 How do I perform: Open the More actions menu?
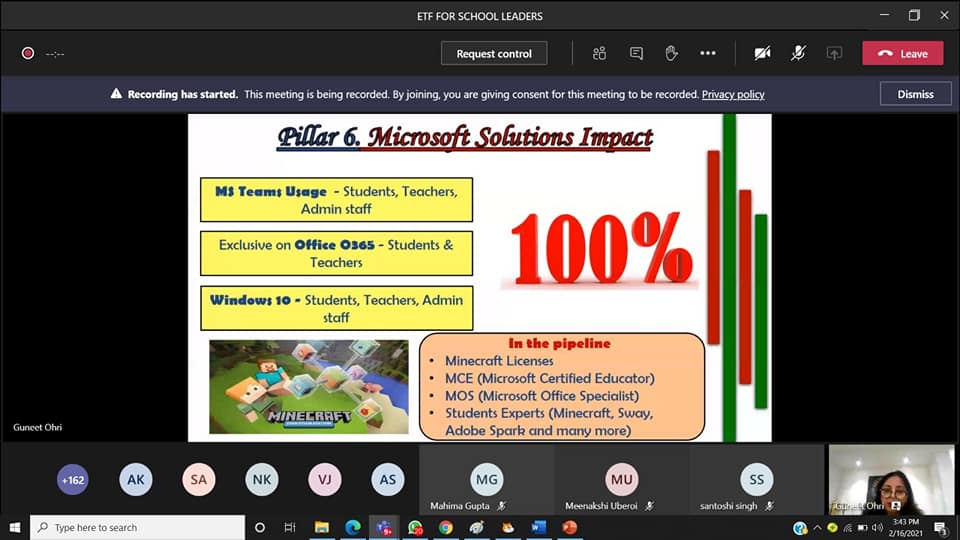708,53
